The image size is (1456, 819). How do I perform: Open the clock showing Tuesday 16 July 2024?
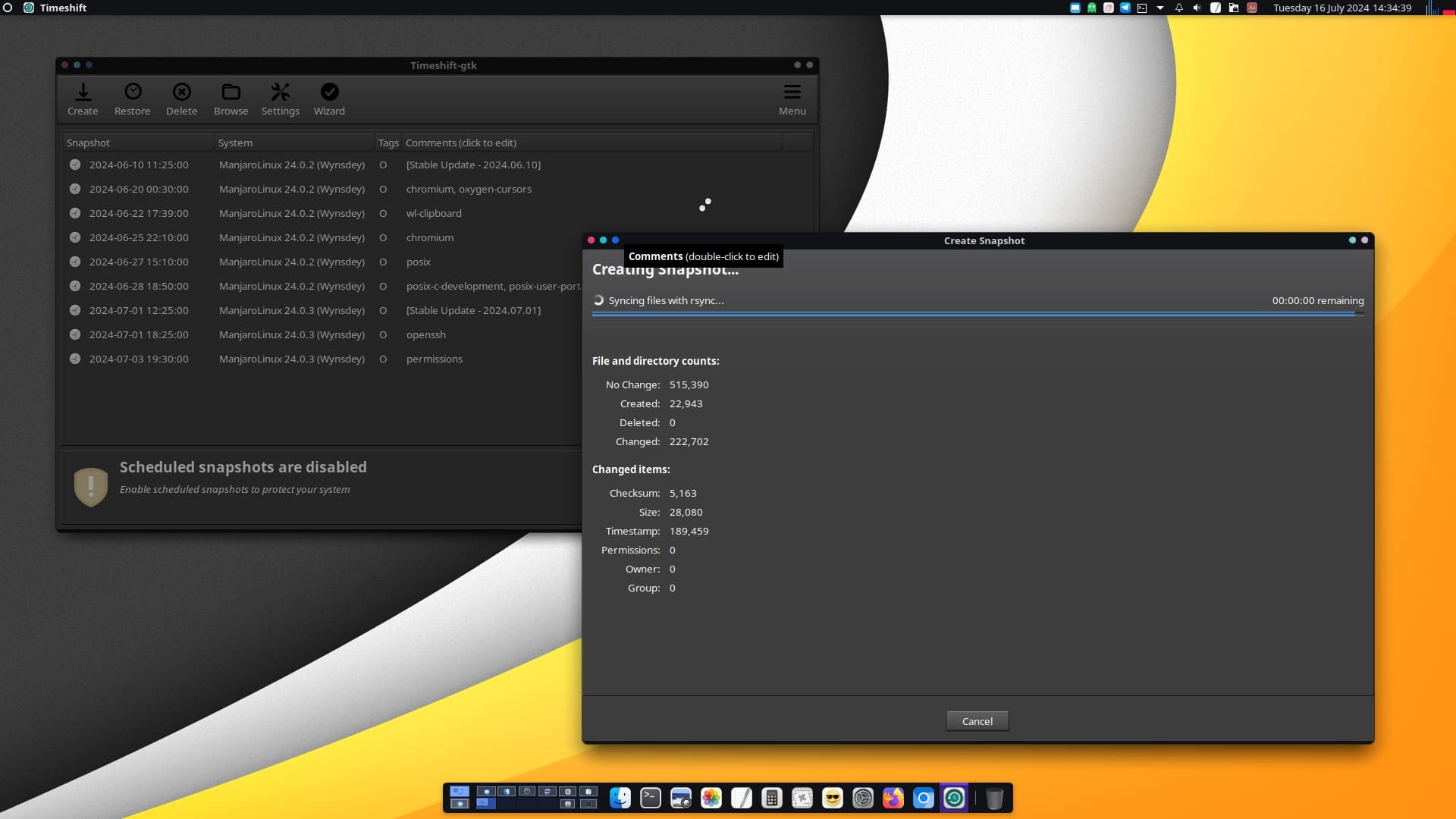click(1341, 8)
